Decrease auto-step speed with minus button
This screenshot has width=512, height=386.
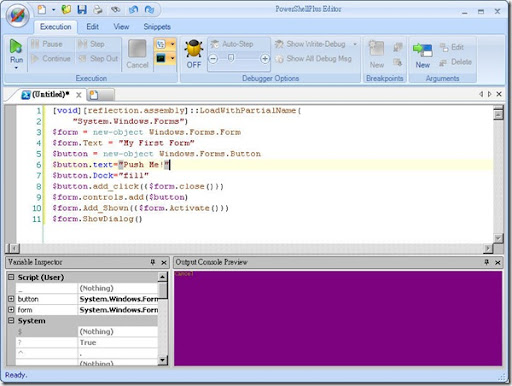pyautogui.click(x=213, y=59)
